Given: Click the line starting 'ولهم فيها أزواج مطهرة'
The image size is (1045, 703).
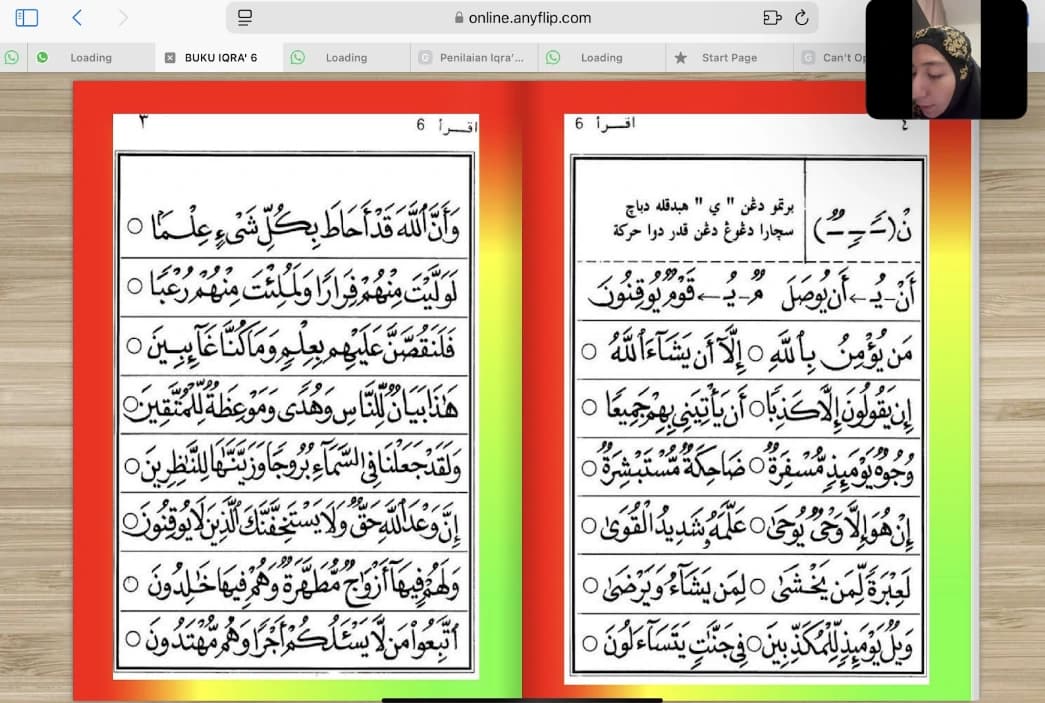Looking at the screenshot, I should (x=295, y=582).
